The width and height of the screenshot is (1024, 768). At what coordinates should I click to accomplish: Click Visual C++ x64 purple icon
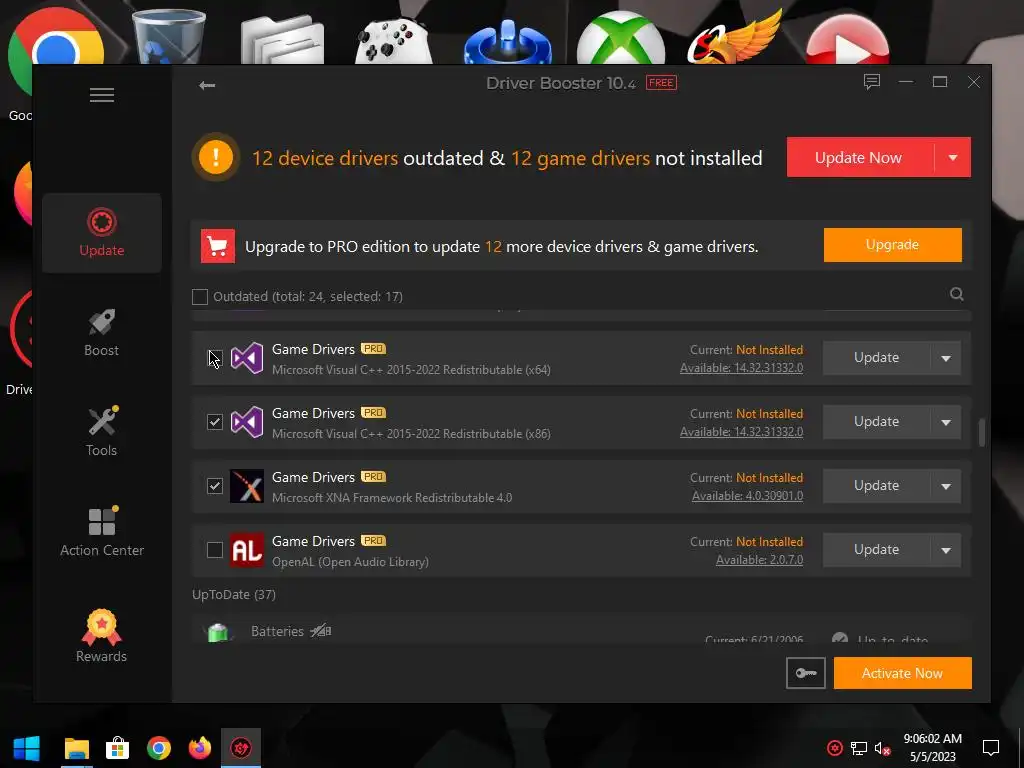point(247,358)
